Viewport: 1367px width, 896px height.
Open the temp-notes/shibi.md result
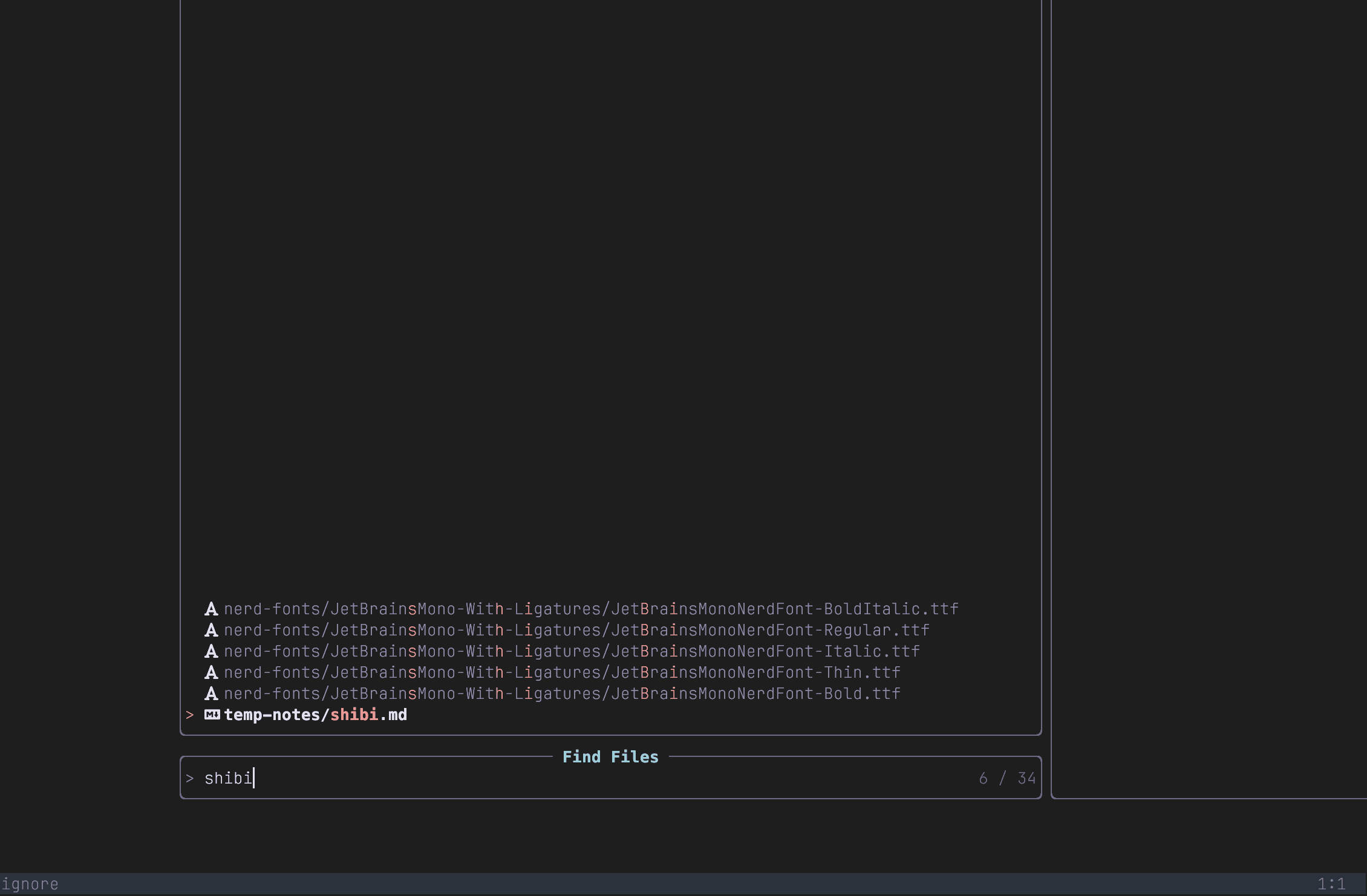point(315,715)
